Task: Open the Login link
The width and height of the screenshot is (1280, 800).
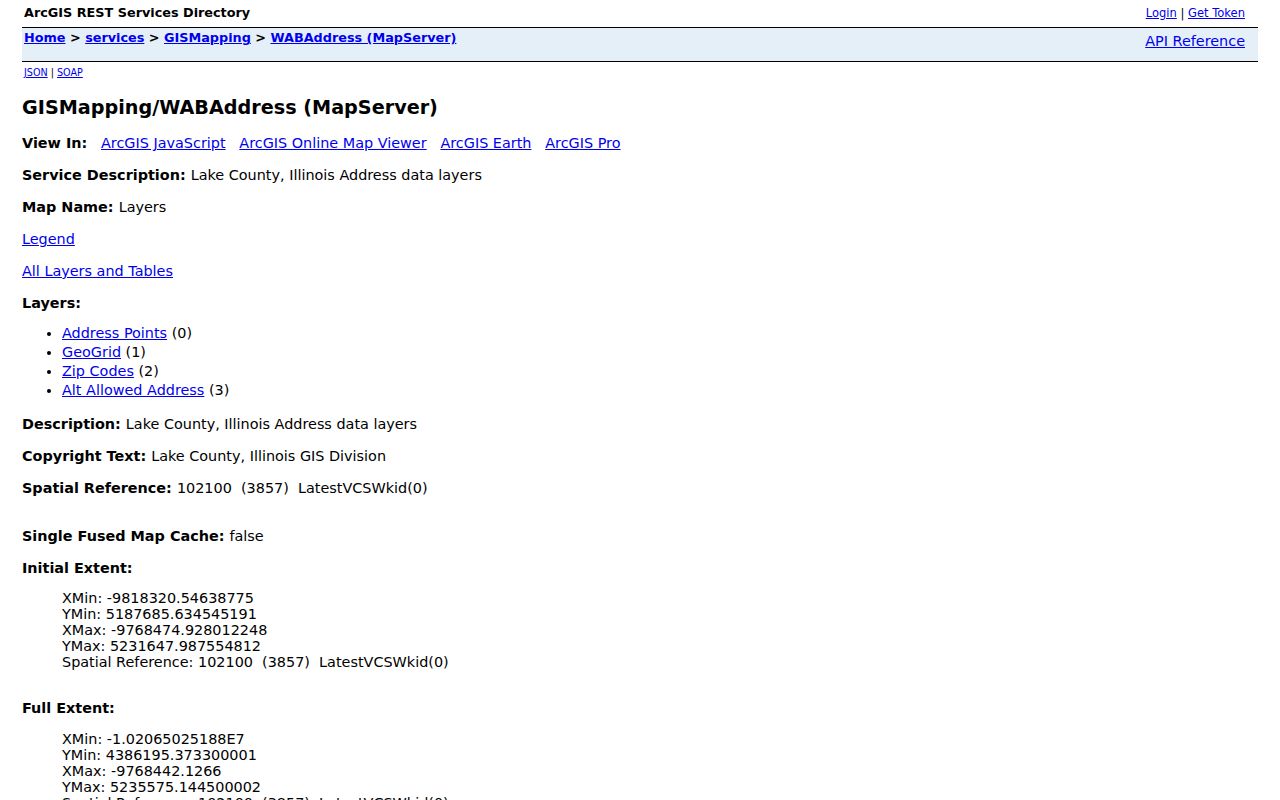Action: point(1160,13)
